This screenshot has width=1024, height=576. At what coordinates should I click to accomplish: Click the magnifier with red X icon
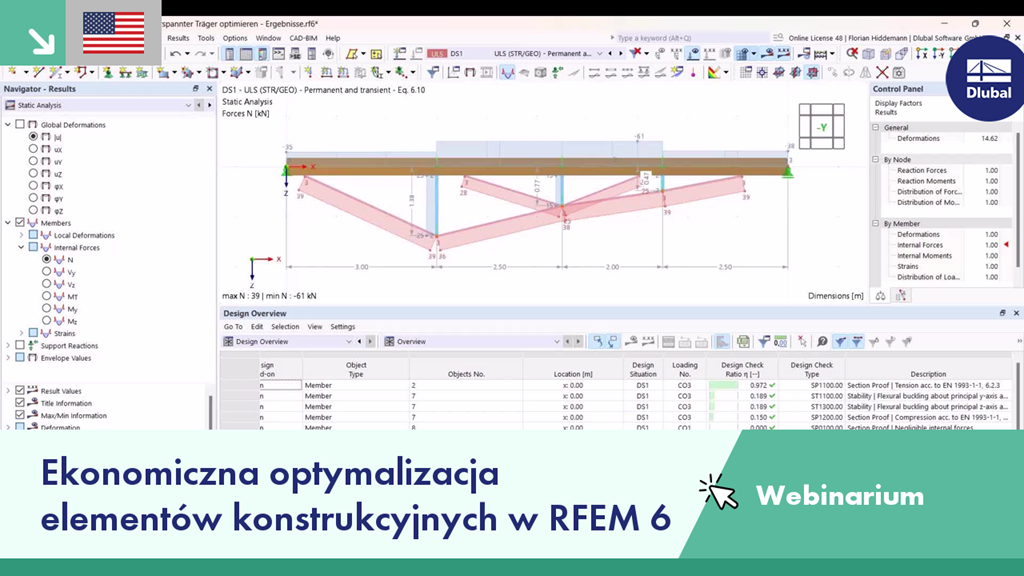pos(852,54)
